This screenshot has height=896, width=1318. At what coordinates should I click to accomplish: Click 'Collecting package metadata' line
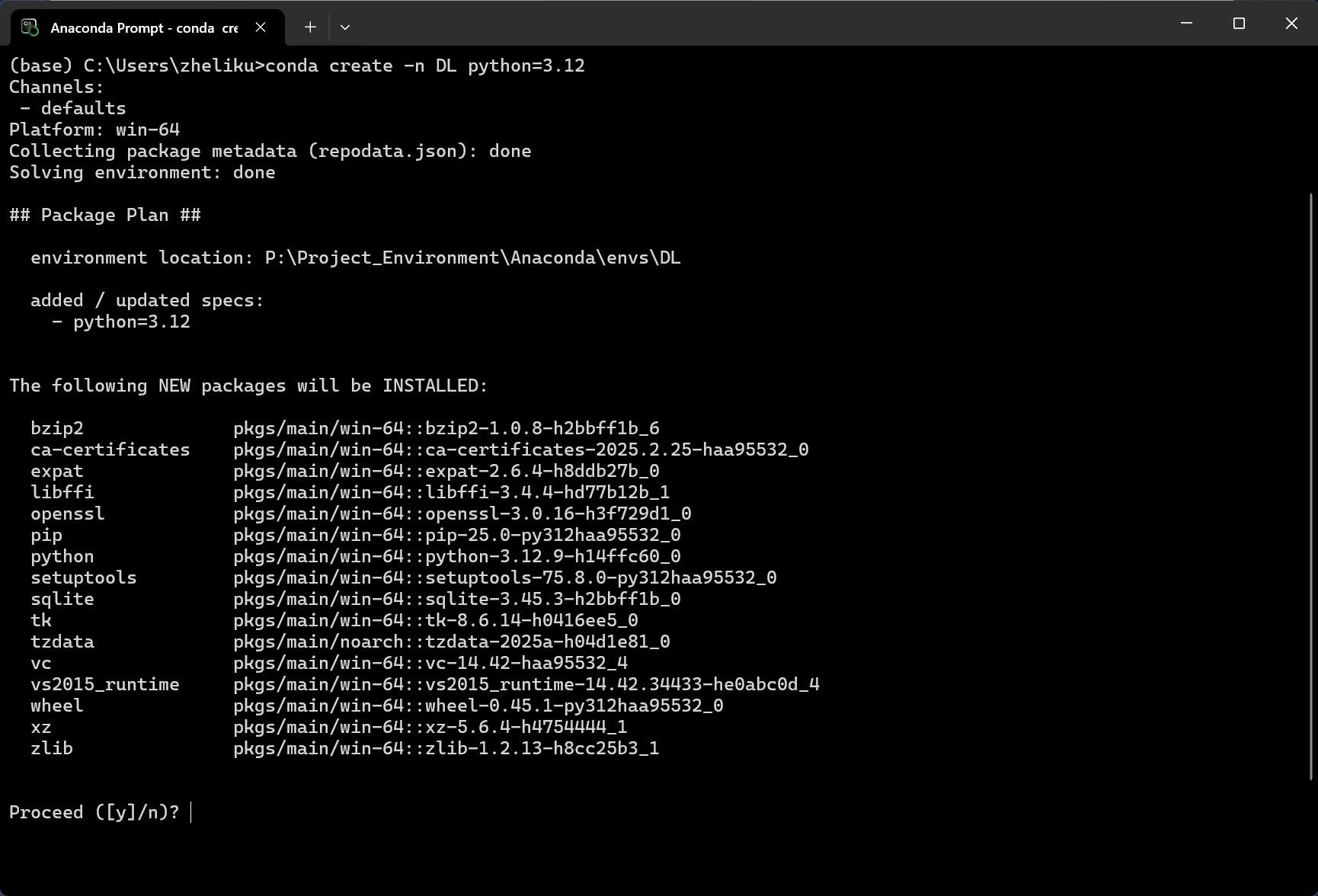270,151
